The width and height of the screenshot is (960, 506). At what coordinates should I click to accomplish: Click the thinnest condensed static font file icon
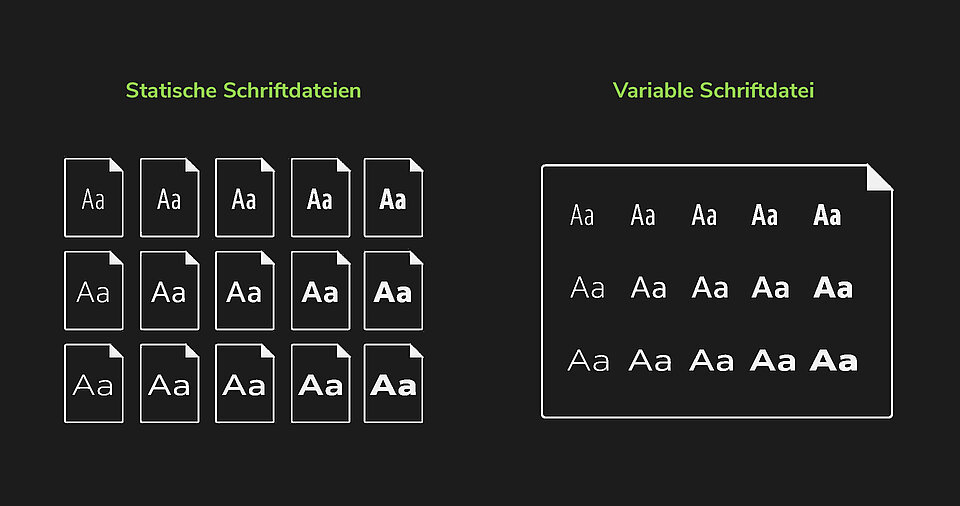[94, 198]
